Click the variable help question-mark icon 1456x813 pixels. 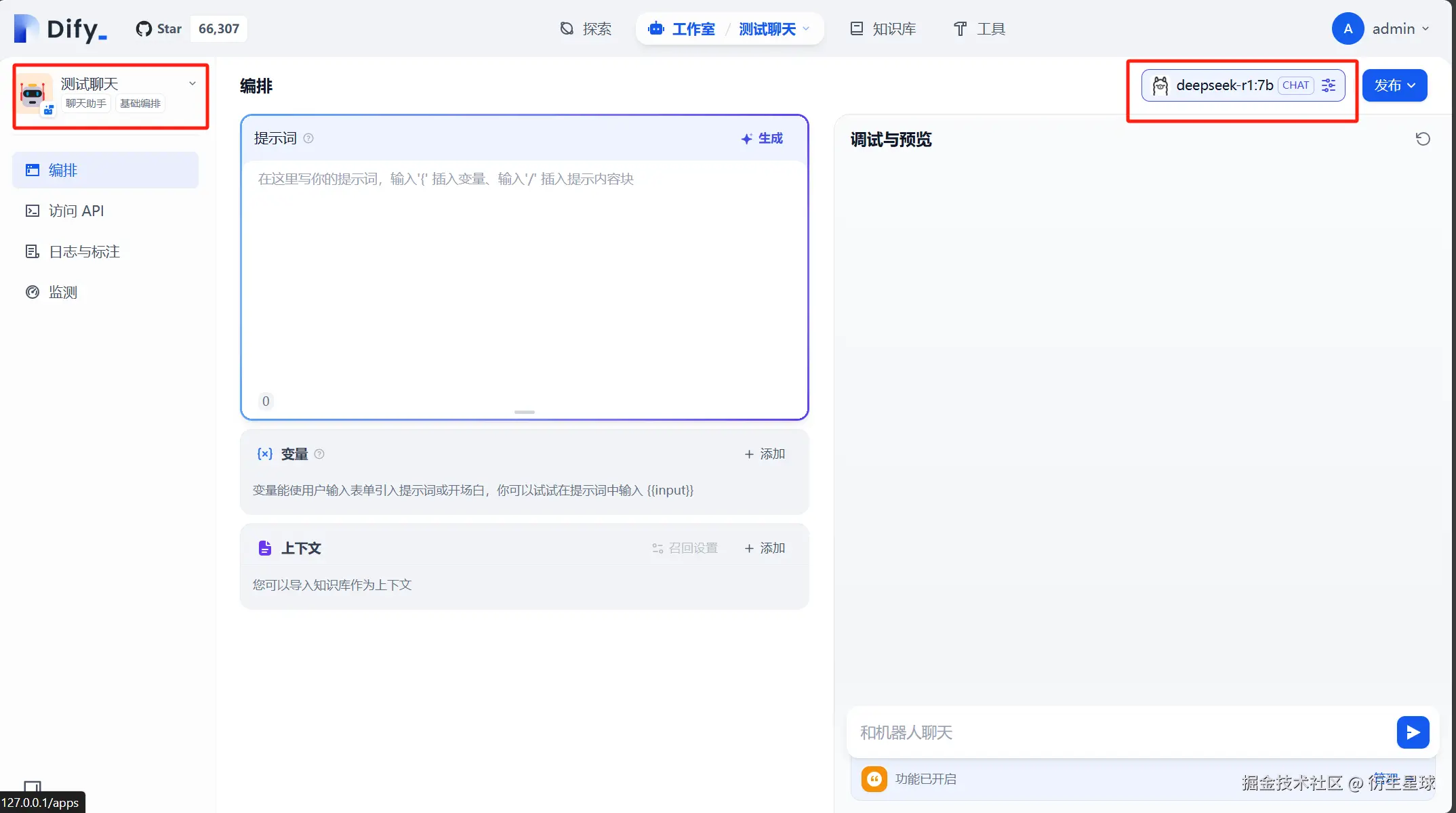pos(319,454)
